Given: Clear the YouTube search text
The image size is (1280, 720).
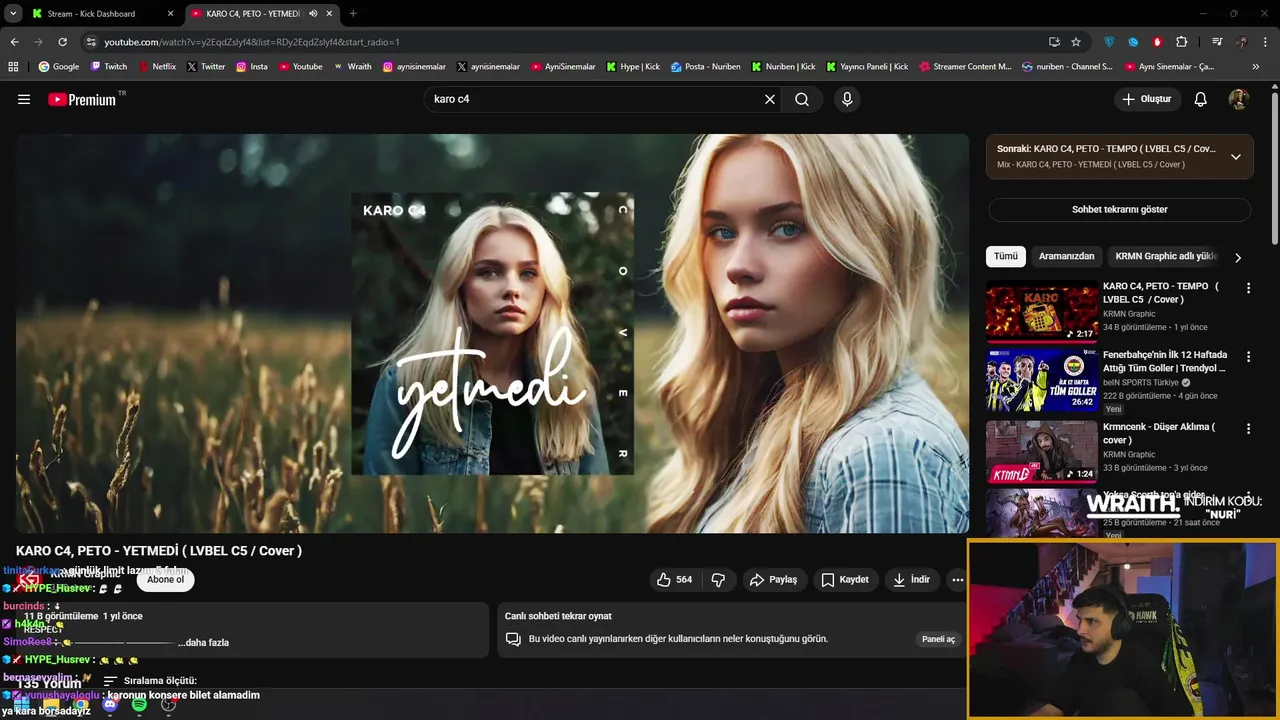Looking at the screenshot, I should (770, 99).
